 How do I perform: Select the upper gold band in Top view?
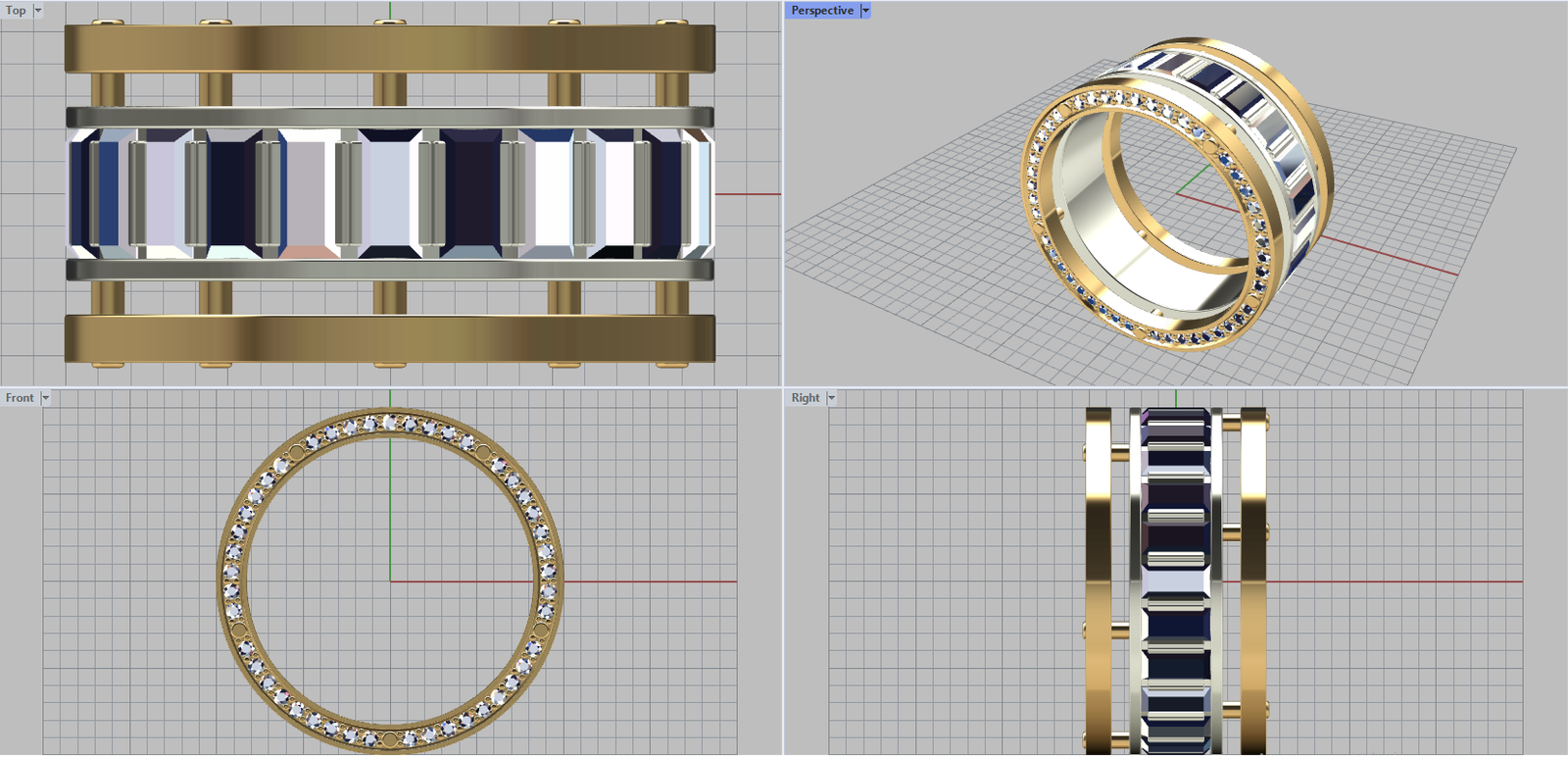[389, 48]
